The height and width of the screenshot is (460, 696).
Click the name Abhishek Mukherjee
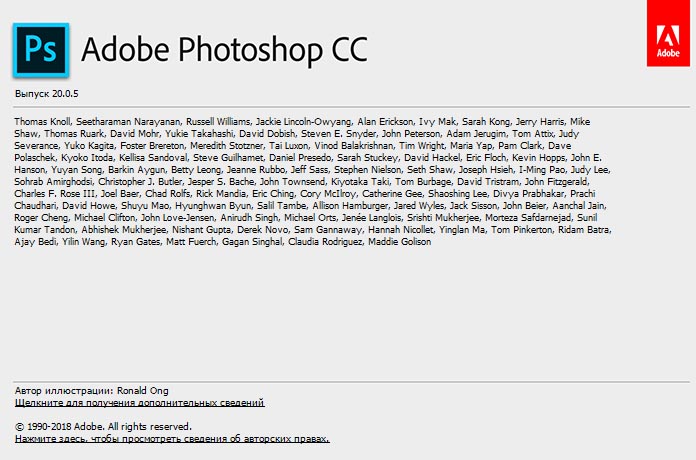(x=123, y=230)
